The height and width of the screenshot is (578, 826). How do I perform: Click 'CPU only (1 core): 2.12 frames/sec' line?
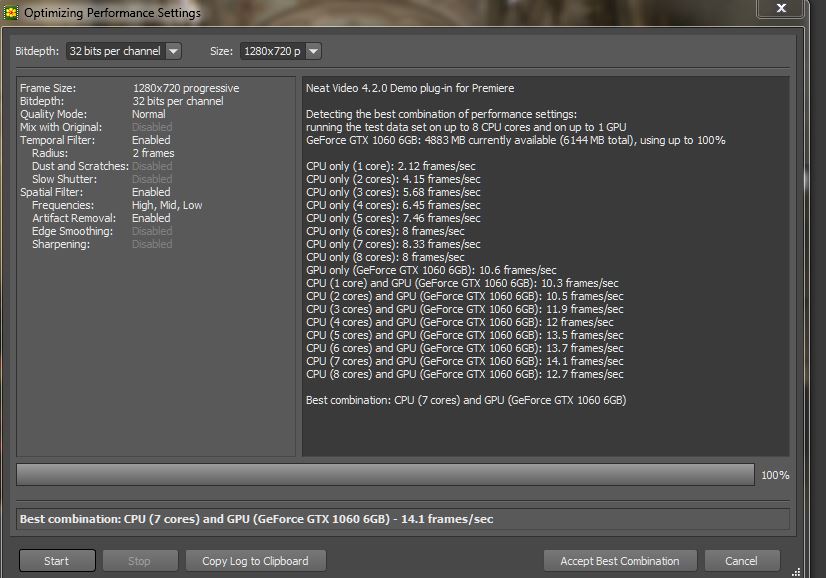[x=390, y=166]
